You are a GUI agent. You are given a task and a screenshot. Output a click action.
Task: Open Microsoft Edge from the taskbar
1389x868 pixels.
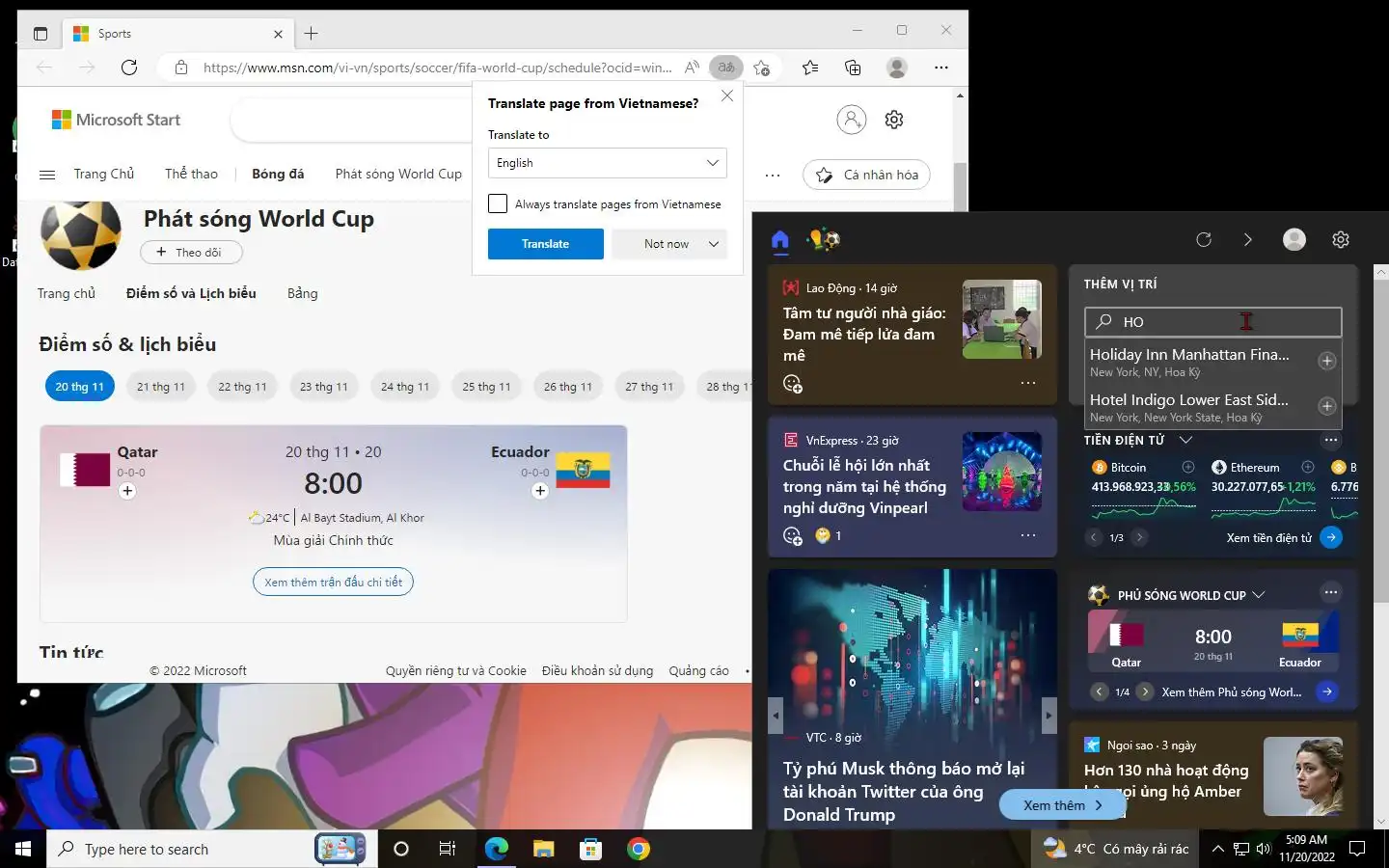point(497,849)
